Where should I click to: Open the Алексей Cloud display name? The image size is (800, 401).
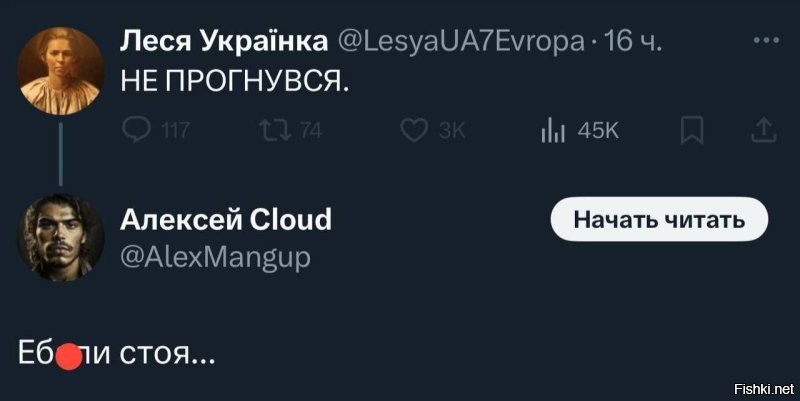coord(226,219)
